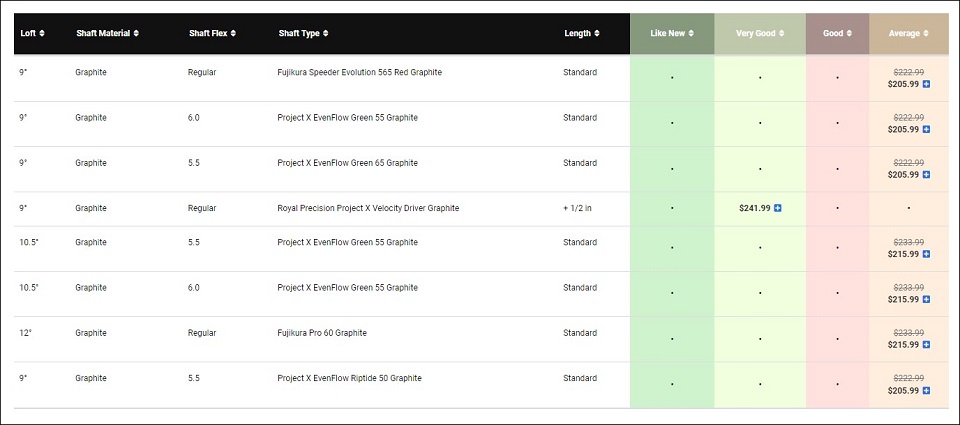Image resolution: width=960 pixels, height=425 pixels.
Task: Click plus icon in Fujikura Speeder Evolution row
Action: [x=926, y=84]
